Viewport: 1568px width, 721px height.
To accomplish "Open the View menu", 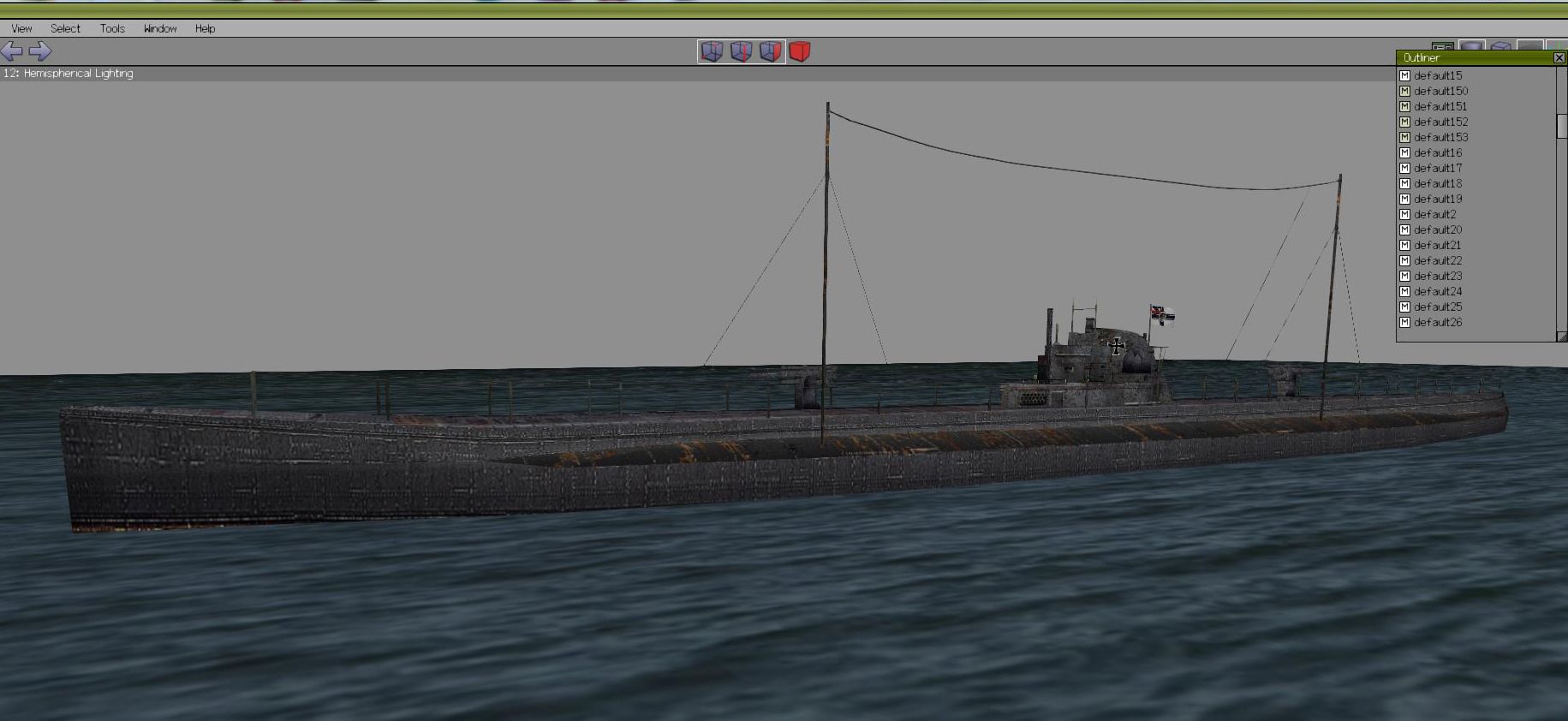I will [21, 28].
